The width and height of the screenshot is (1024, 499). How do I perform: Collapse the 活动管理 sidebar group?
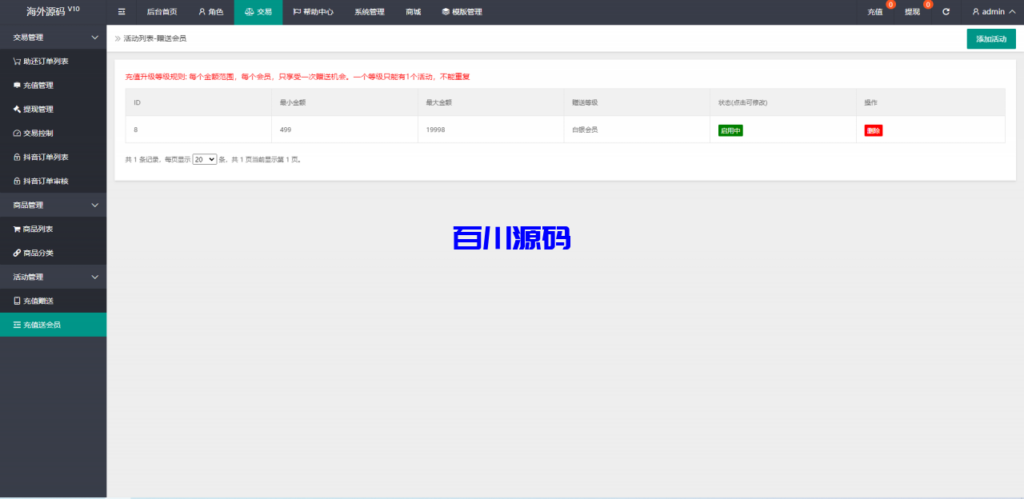pyautogui.click(x=53, y=277)
